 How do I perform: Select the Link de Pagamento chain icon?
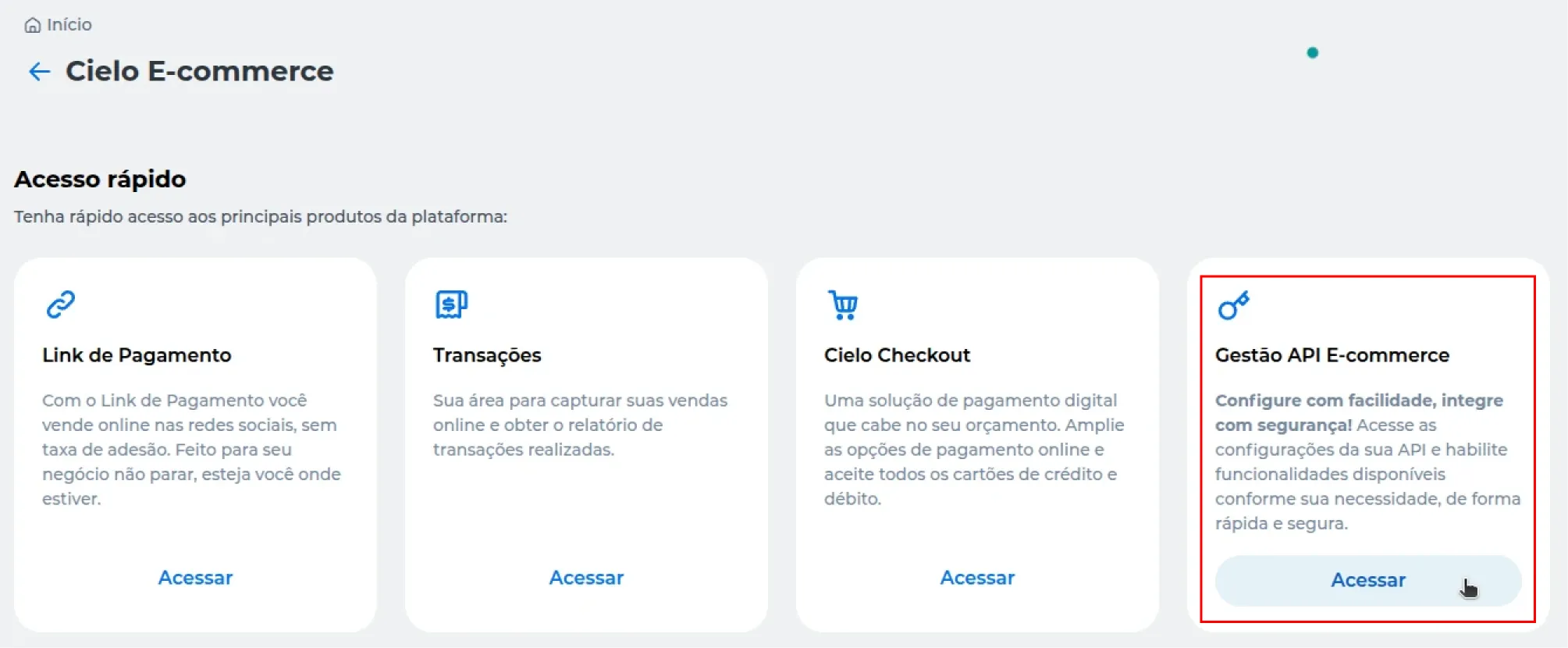(62, 304)
